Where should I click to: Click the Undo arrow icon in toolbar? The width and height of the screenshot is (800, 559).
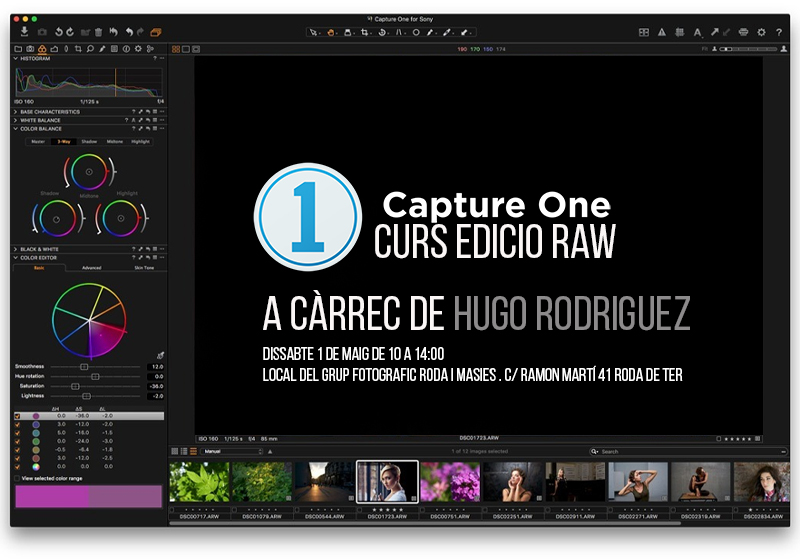pyautogui.click(x=129, y=32)
